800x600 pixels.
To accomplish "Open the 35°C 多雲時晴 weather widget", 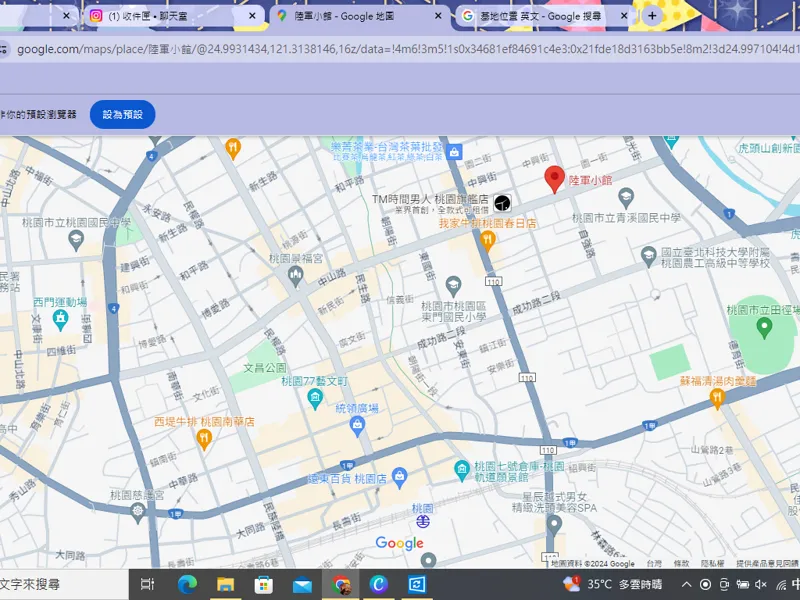I will tap(612, 584).
